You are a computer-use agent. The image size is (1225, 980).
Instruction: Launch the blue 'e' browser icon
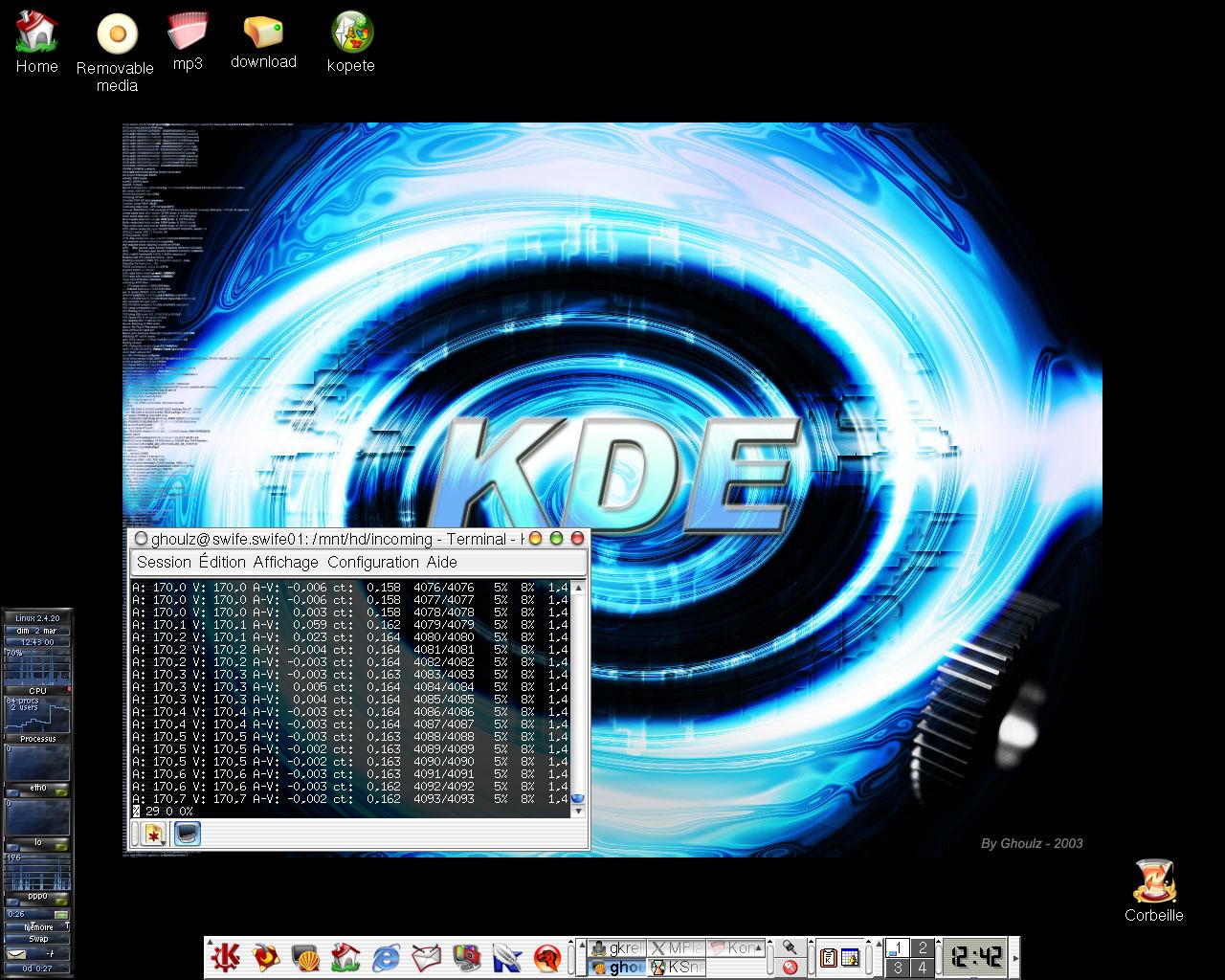(x=386, y=957)
